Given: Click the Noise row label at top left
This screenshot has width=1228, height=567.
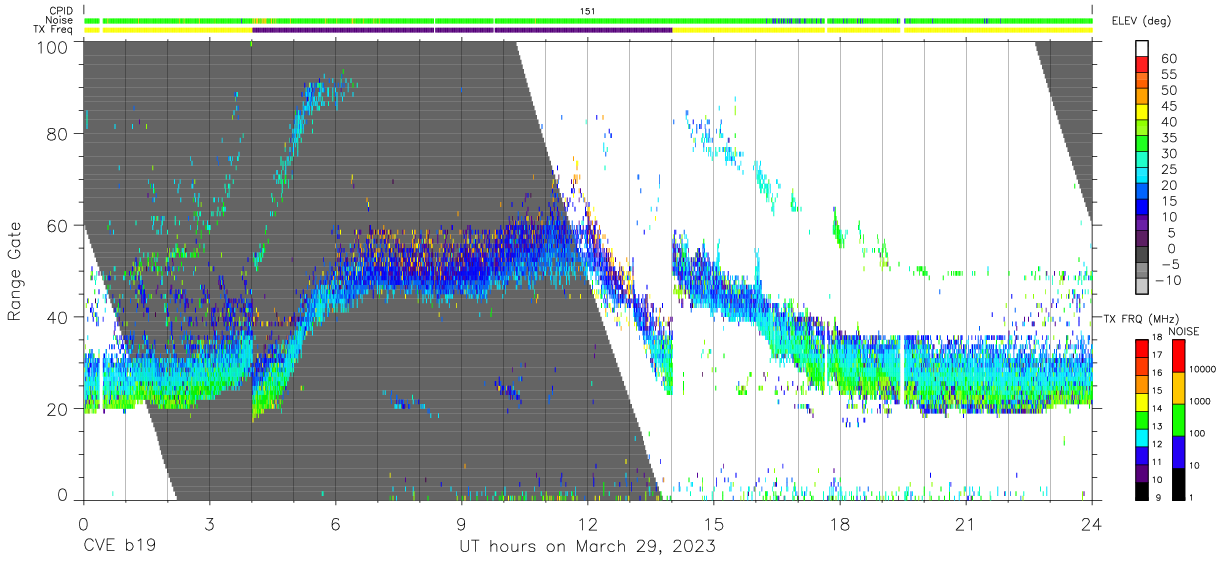Looking at the screenshot, I should coord(58,20).
